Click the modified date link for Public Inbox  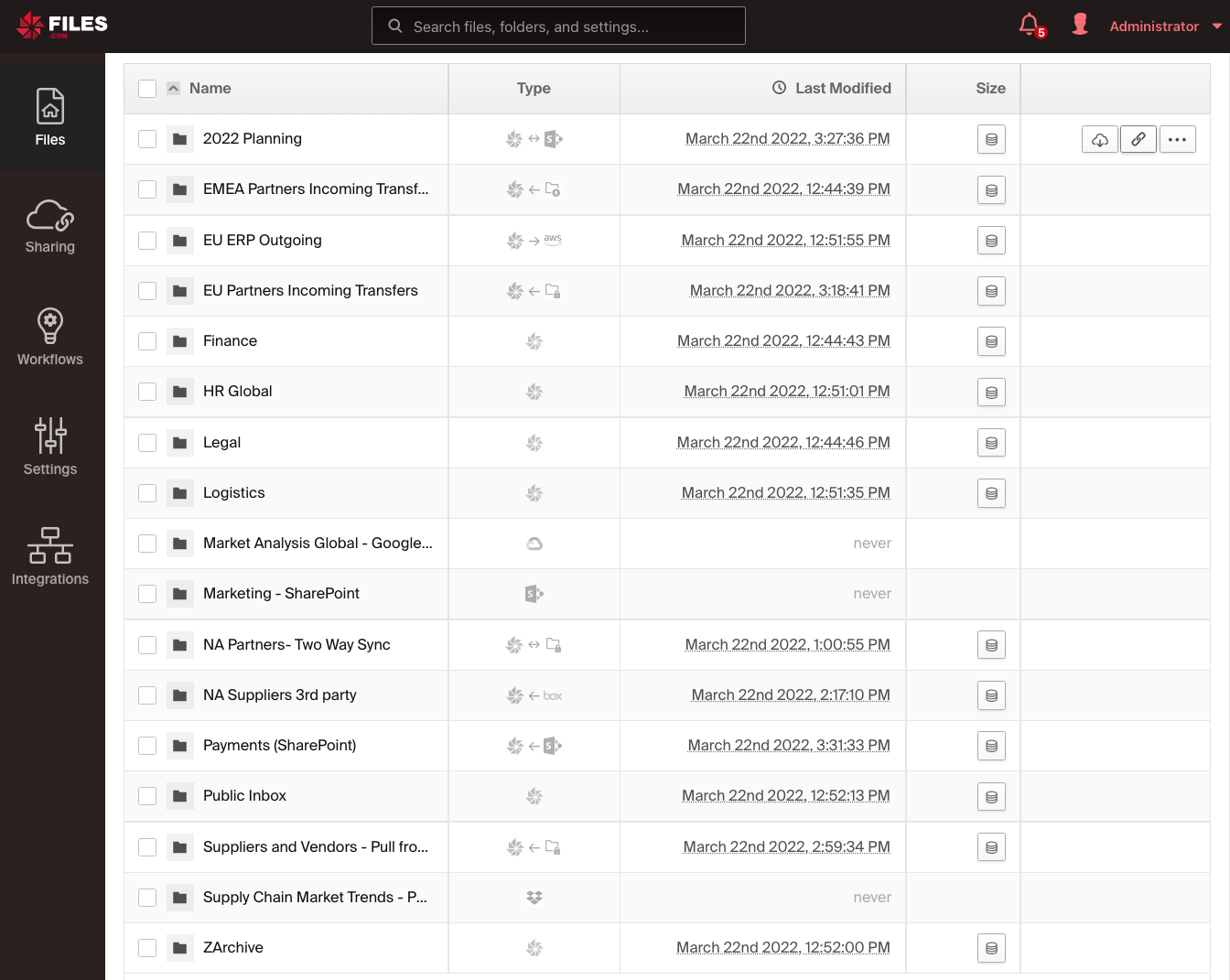[785, 795]
